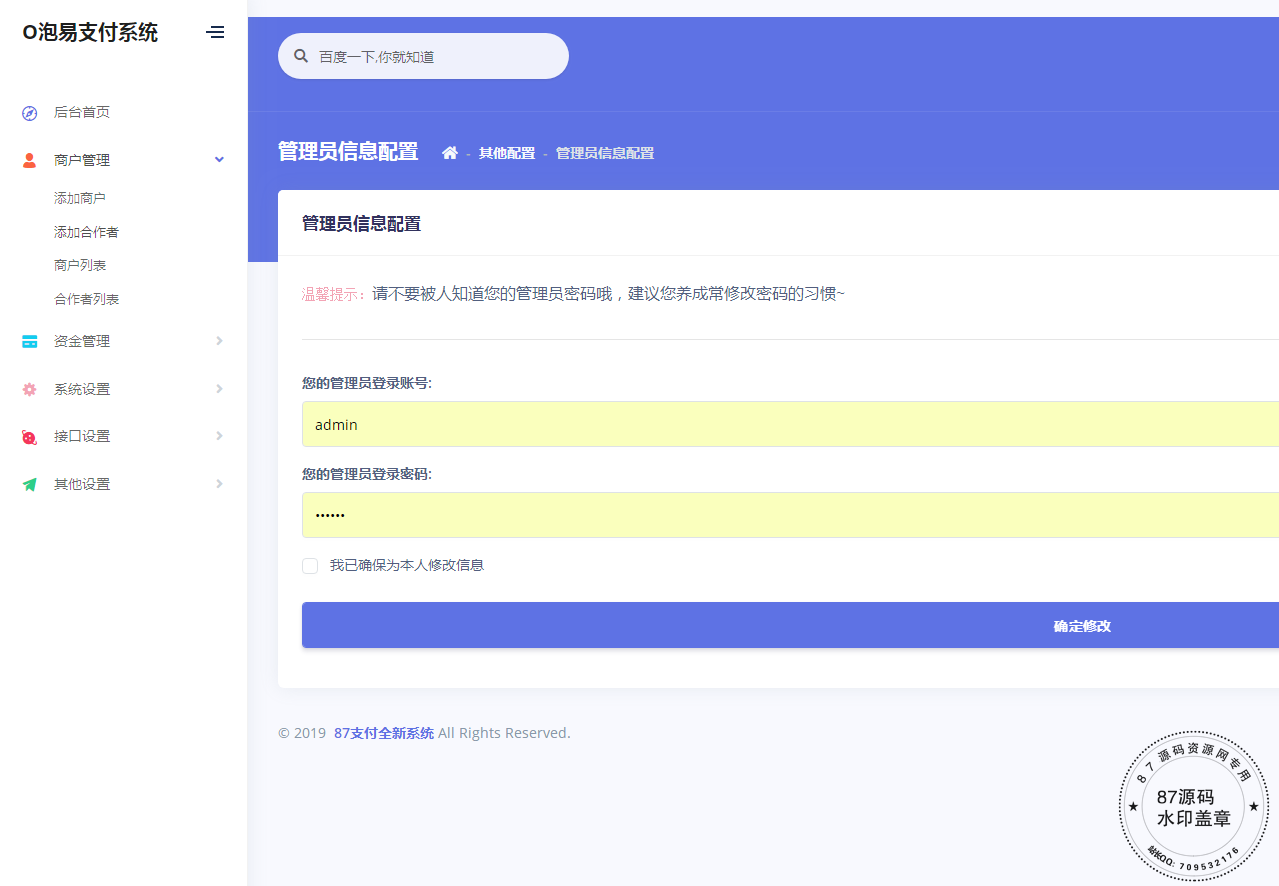Click the home icon in breadcrumb
1279x886 pixels.
coord(450,153)
